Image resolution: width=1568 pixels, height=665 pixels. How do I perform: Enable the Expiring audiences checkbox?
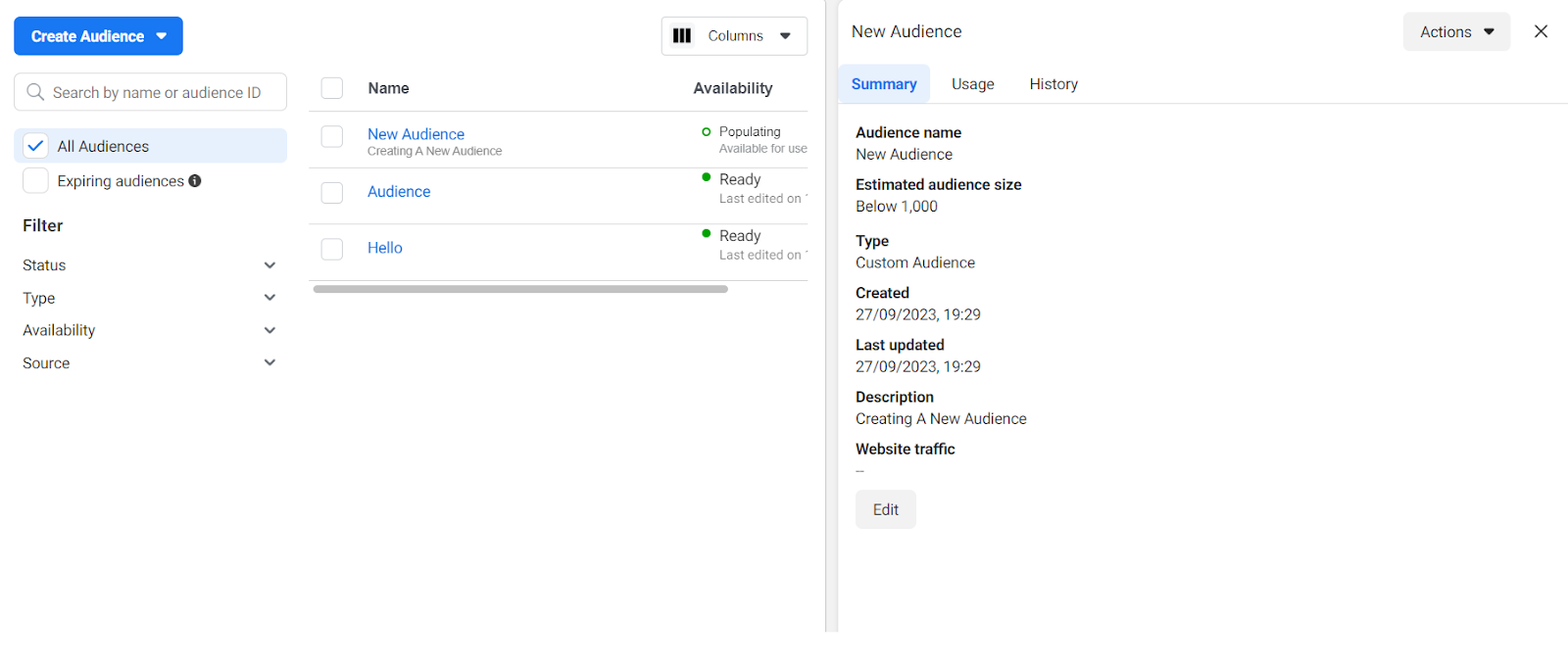[35, 181]
